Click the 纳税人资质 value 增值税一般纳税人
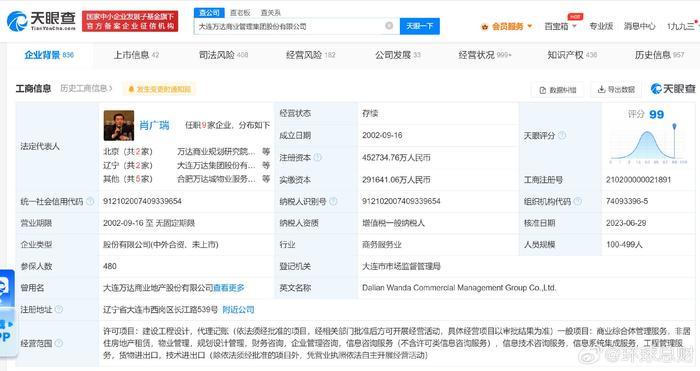The width and height of the screenshot is (700, 371). point(393,223)
